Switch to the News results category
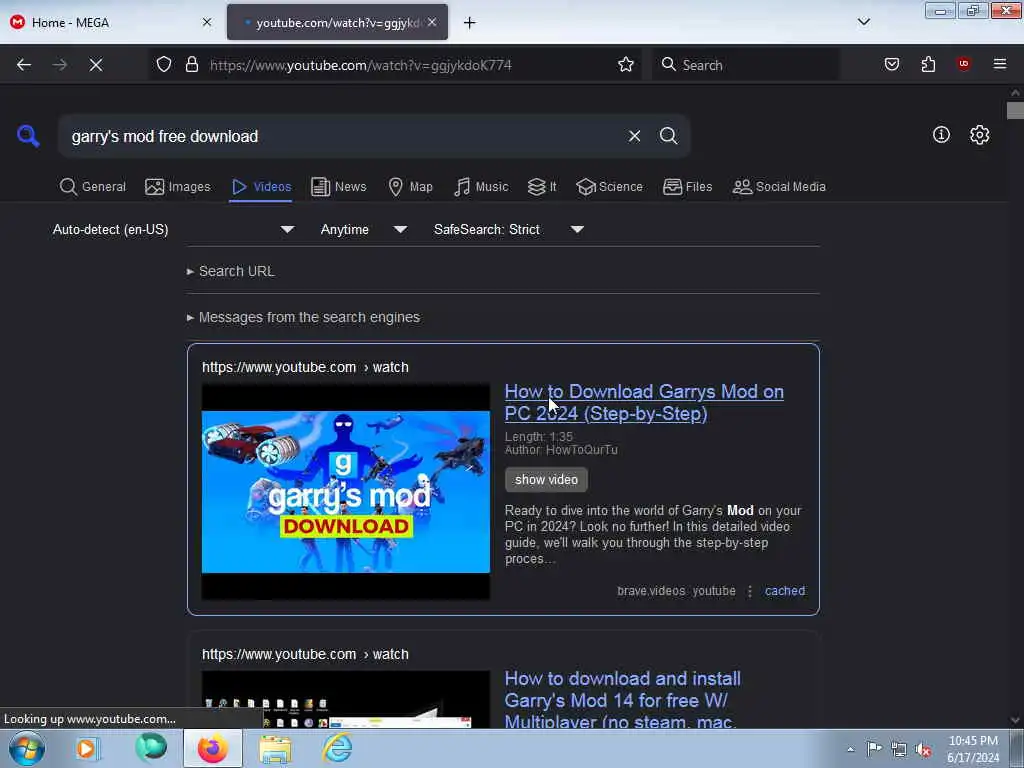 click(338, 187)
